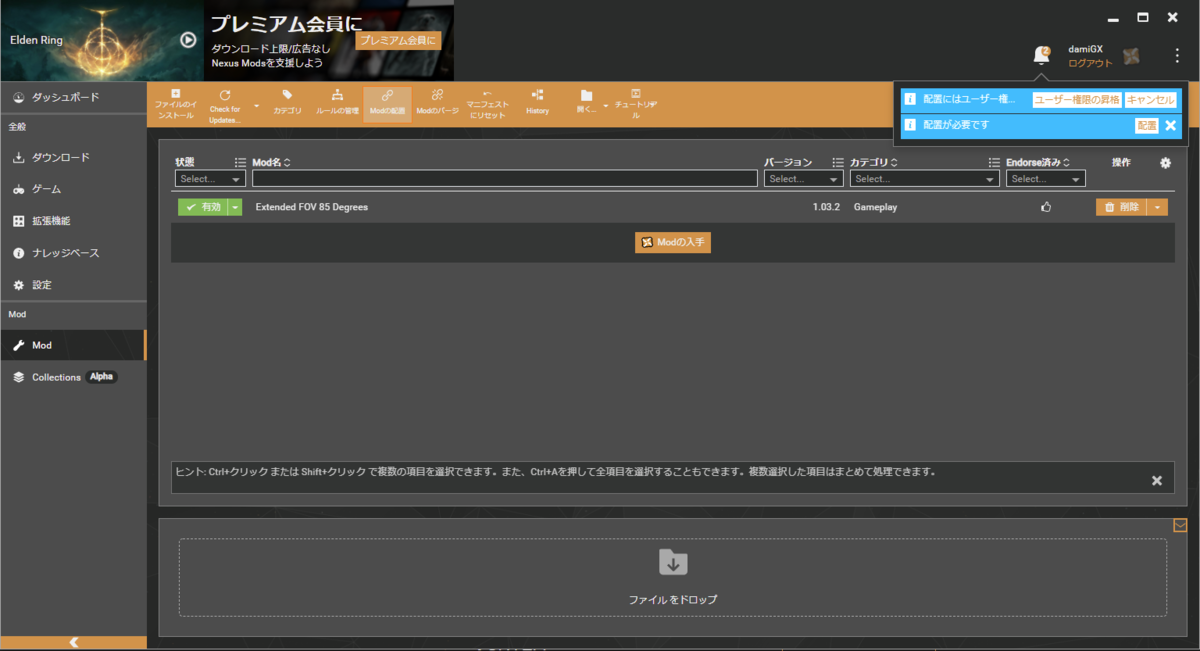Screen dimensions: 1200x651
Task: Select Mod page in sidebar
Action: (73, 345)
